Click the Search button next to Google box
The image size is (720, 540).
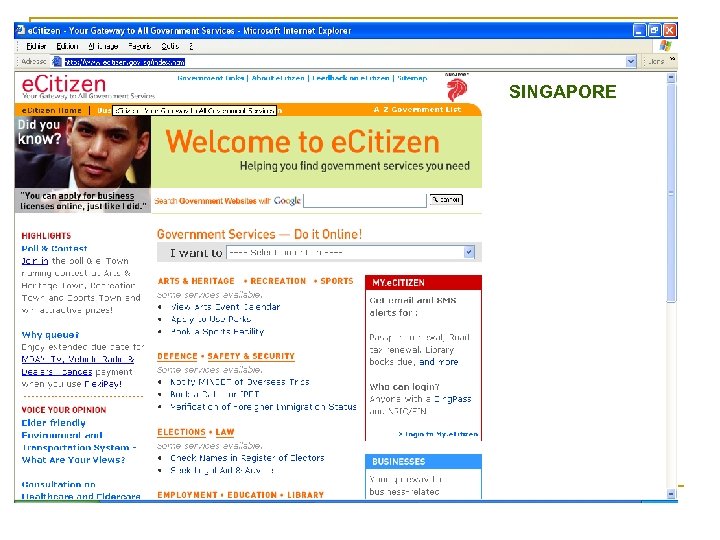(446, 199)
